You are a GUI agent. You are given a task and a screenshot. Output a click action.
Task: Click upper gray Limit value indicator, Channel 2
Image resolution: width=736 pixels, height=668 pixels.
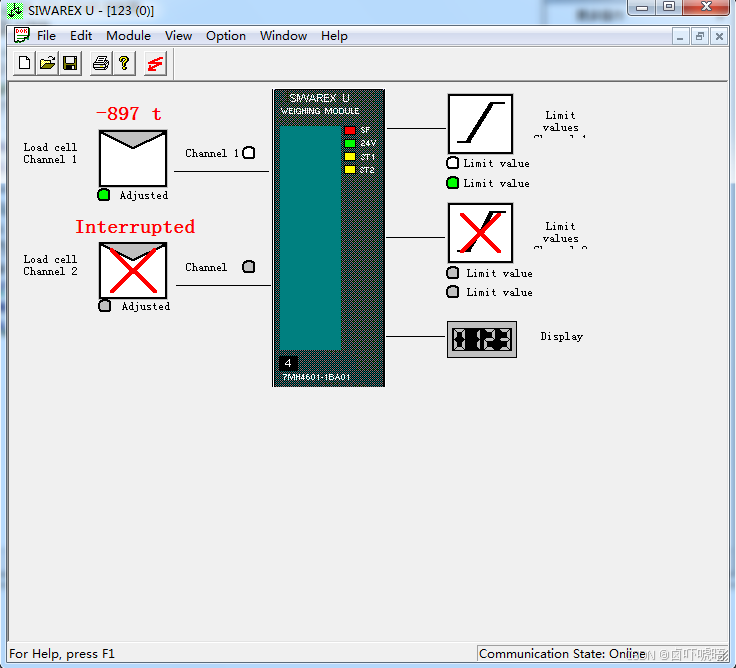pyautogui.click(x=452, y=272)
